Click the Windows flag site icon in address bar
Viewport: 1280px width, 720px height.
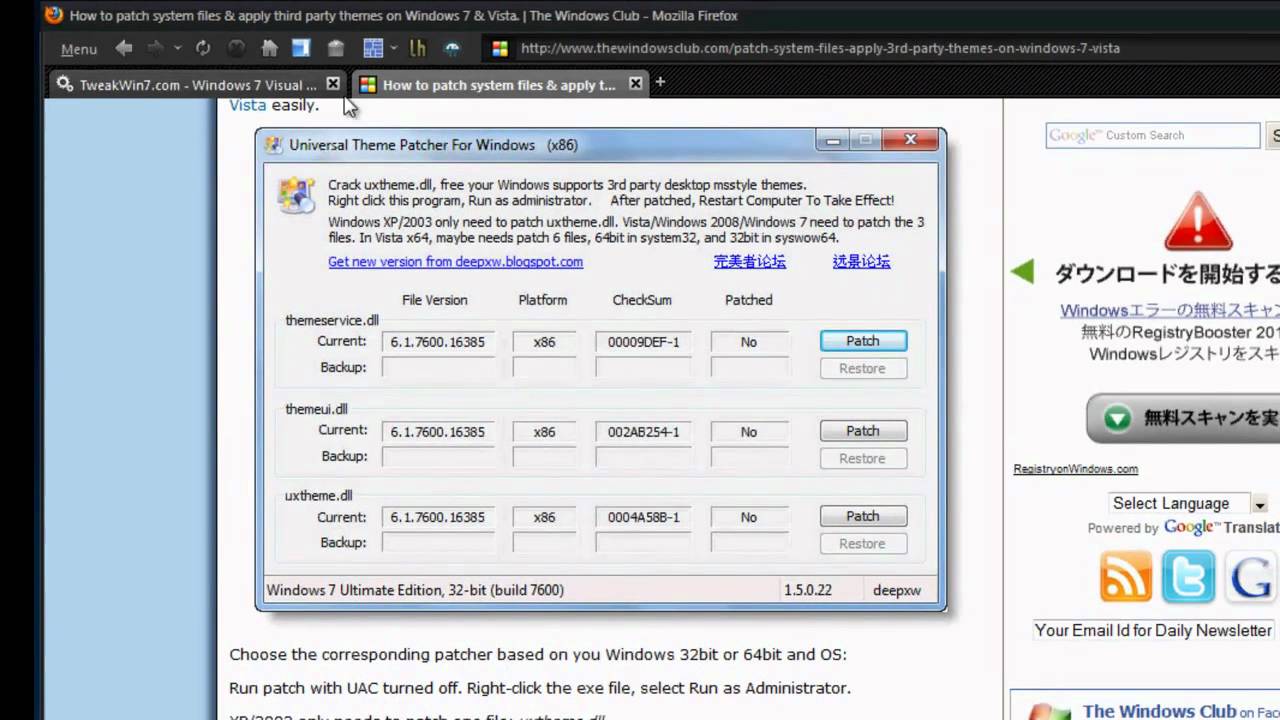[501, 48]
